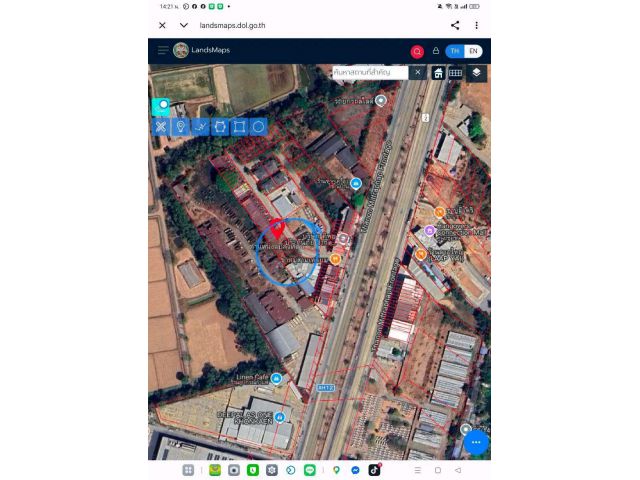Click the red location pin on map
The width and height of the screenshot is (640, 480).
[x=278, y=228]
